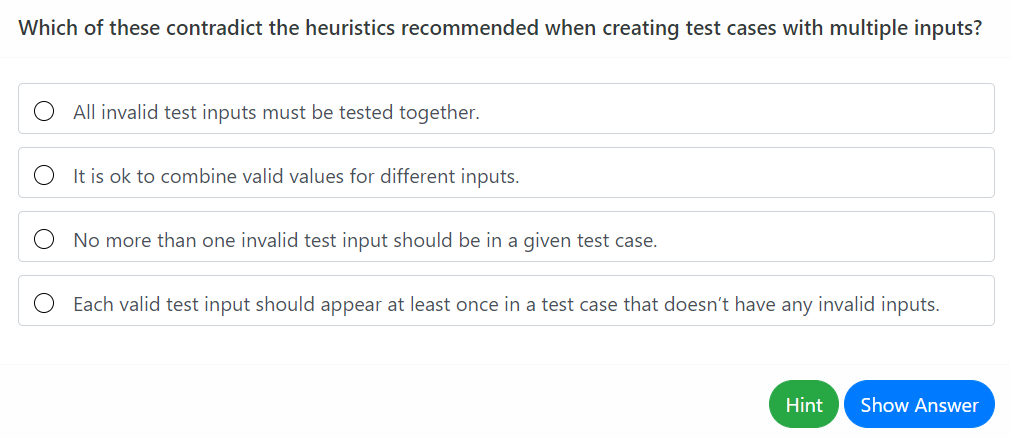Screen dimensions: 1010x438
Task: Click the question heading about test case heuristics
Action: [x=500, y=27]
